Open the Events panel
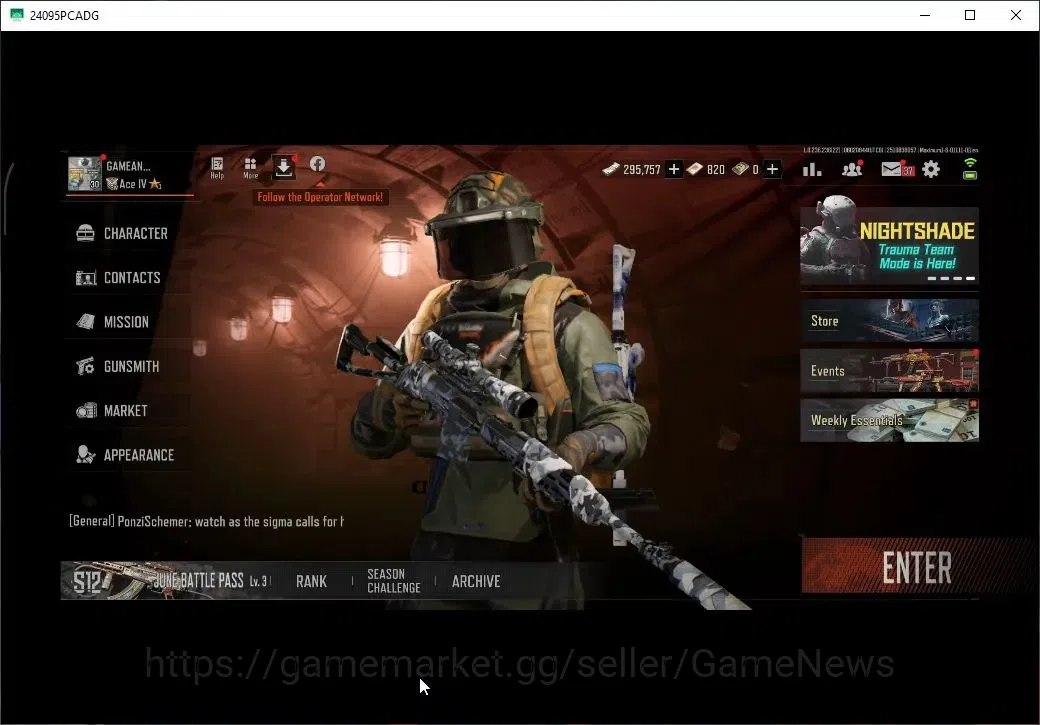Image resolution: width=1040 pixels, height=725 pixels. point(889,371)
